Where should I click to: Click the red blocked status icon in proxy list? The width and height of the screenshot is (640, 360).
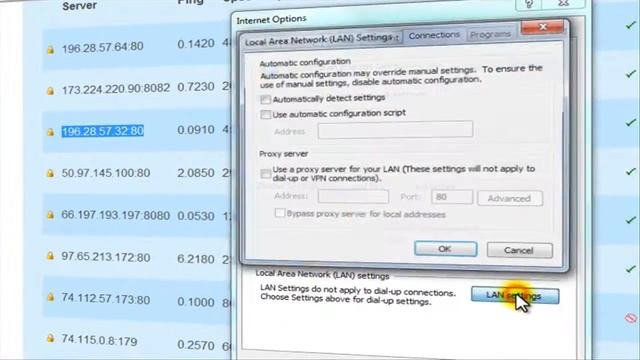click(631, 318)
